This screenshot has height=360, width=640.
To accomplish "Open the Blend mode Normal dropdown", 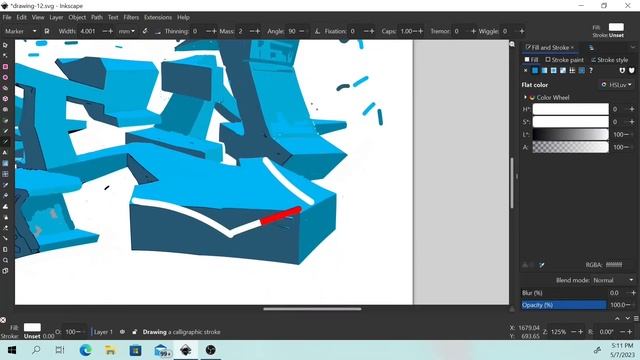I will (x=613, y=280).
